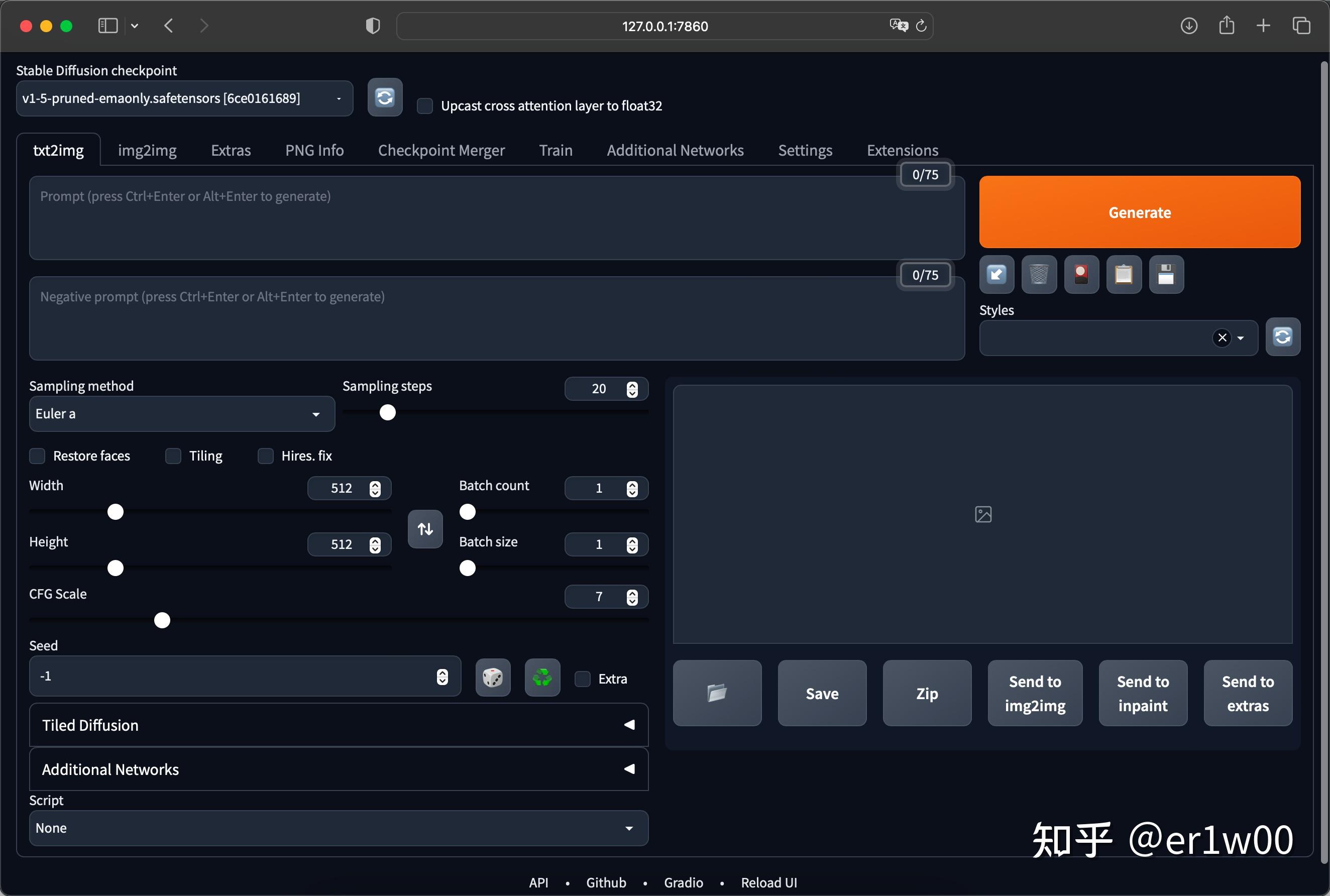1330x896 pixels.
Task: Open the API footer link
Action: 538,882
